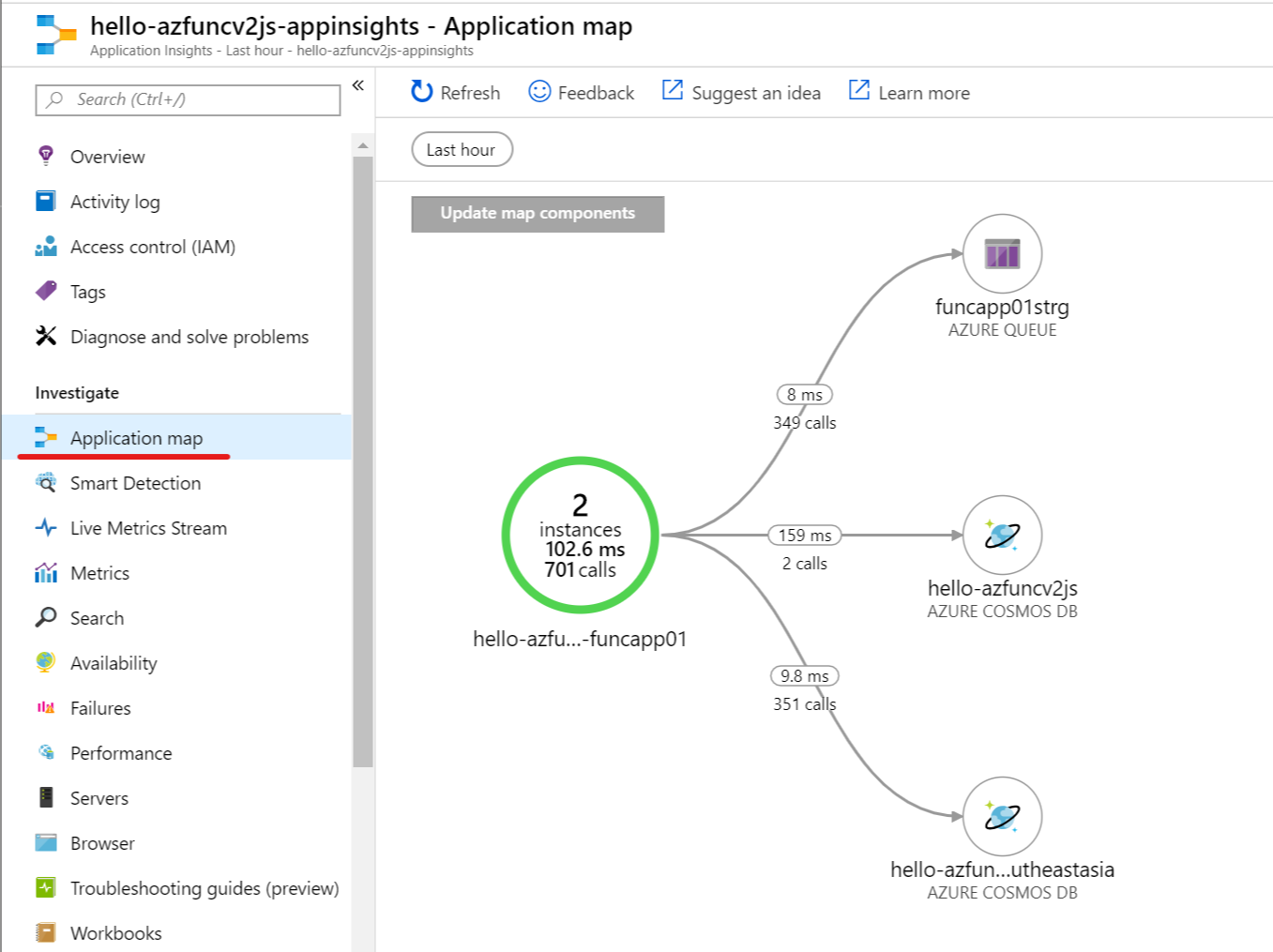
Task: Collapse the sidebar using the double chevron
Action: coord(357,83)
